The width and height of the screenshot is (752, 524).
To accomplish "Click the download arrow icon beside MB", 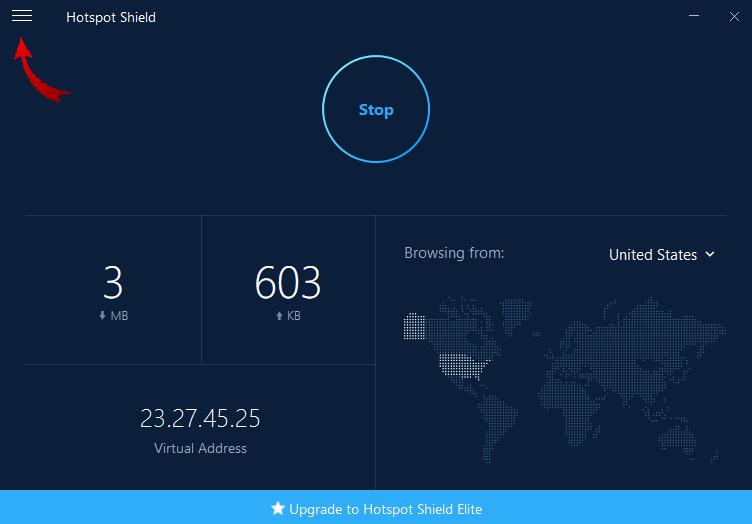I will click(102, 315).
